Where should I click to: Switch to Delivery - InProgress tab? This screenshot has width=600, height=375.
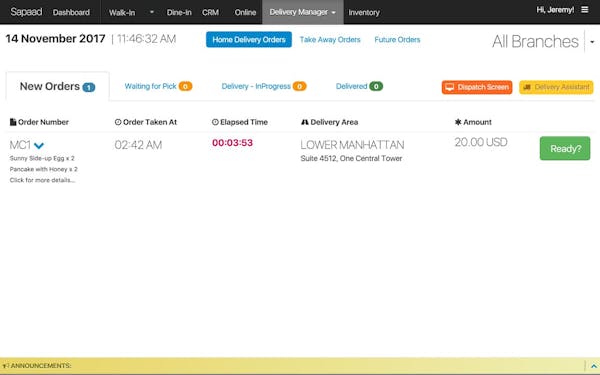(x=264, y=86)
